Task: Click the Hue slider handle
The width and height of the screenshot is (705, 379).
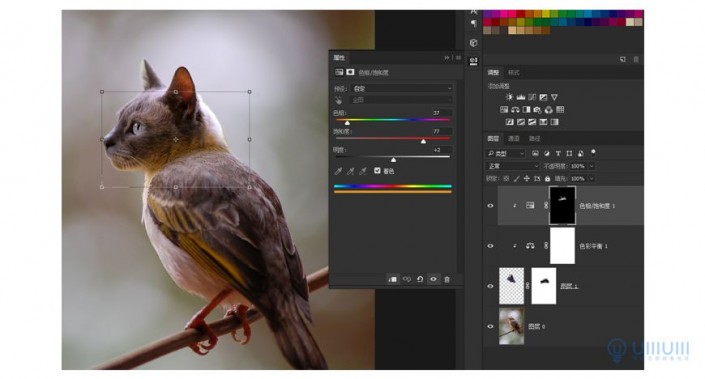Action: (347, 122)
